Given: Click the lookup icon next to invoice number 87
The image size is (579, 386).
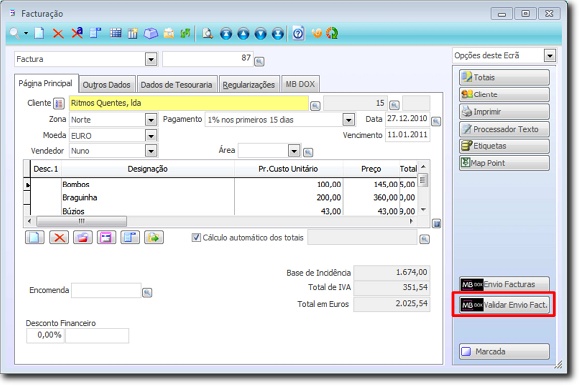Looking at the screenshot, I should click(x=259, y=61).
